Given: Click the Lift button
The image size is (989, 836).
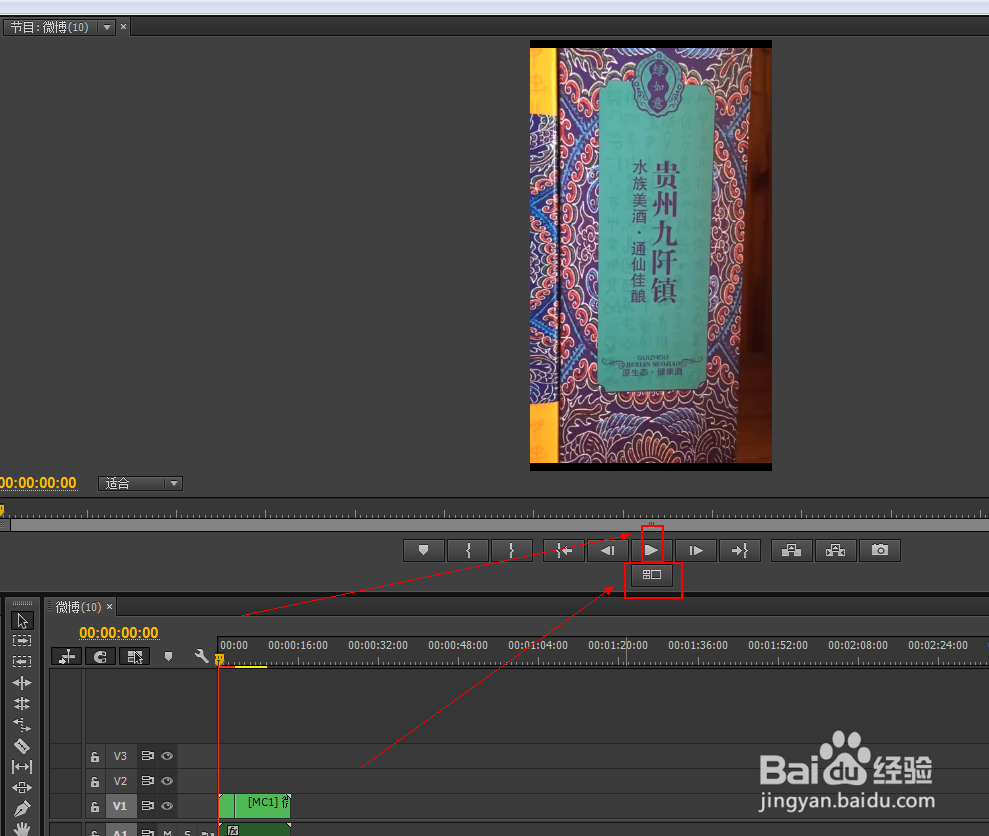Looking at the screenshot, I should click(792, 551).
